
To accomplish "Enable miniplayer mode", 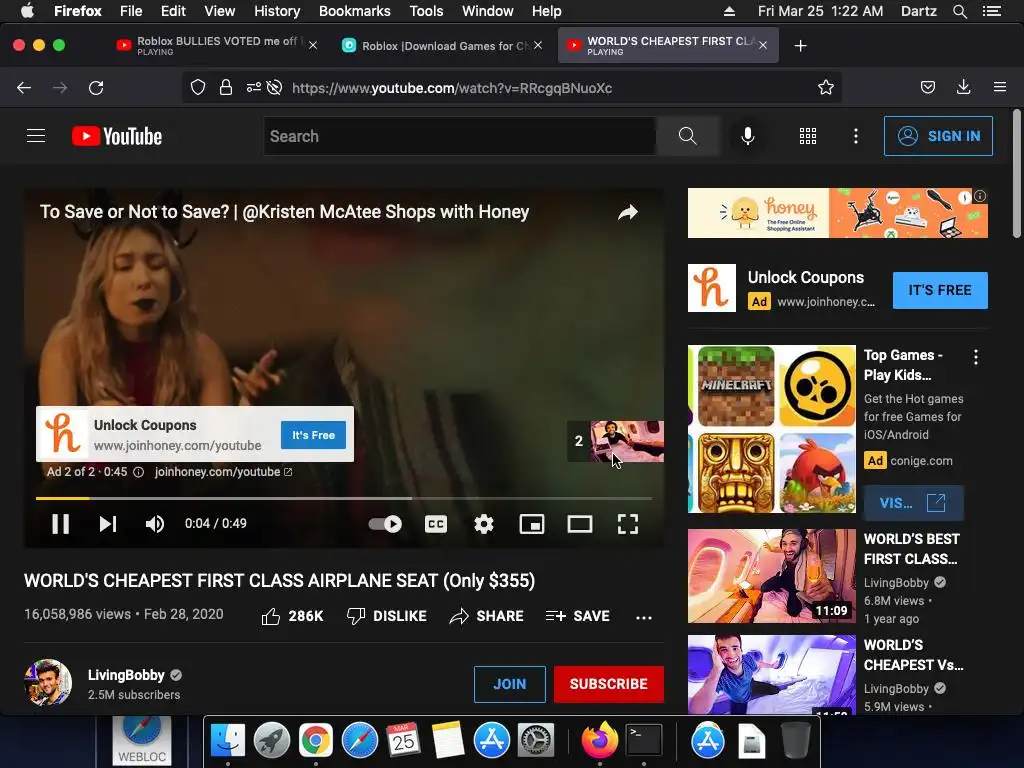I will [532, 524].
